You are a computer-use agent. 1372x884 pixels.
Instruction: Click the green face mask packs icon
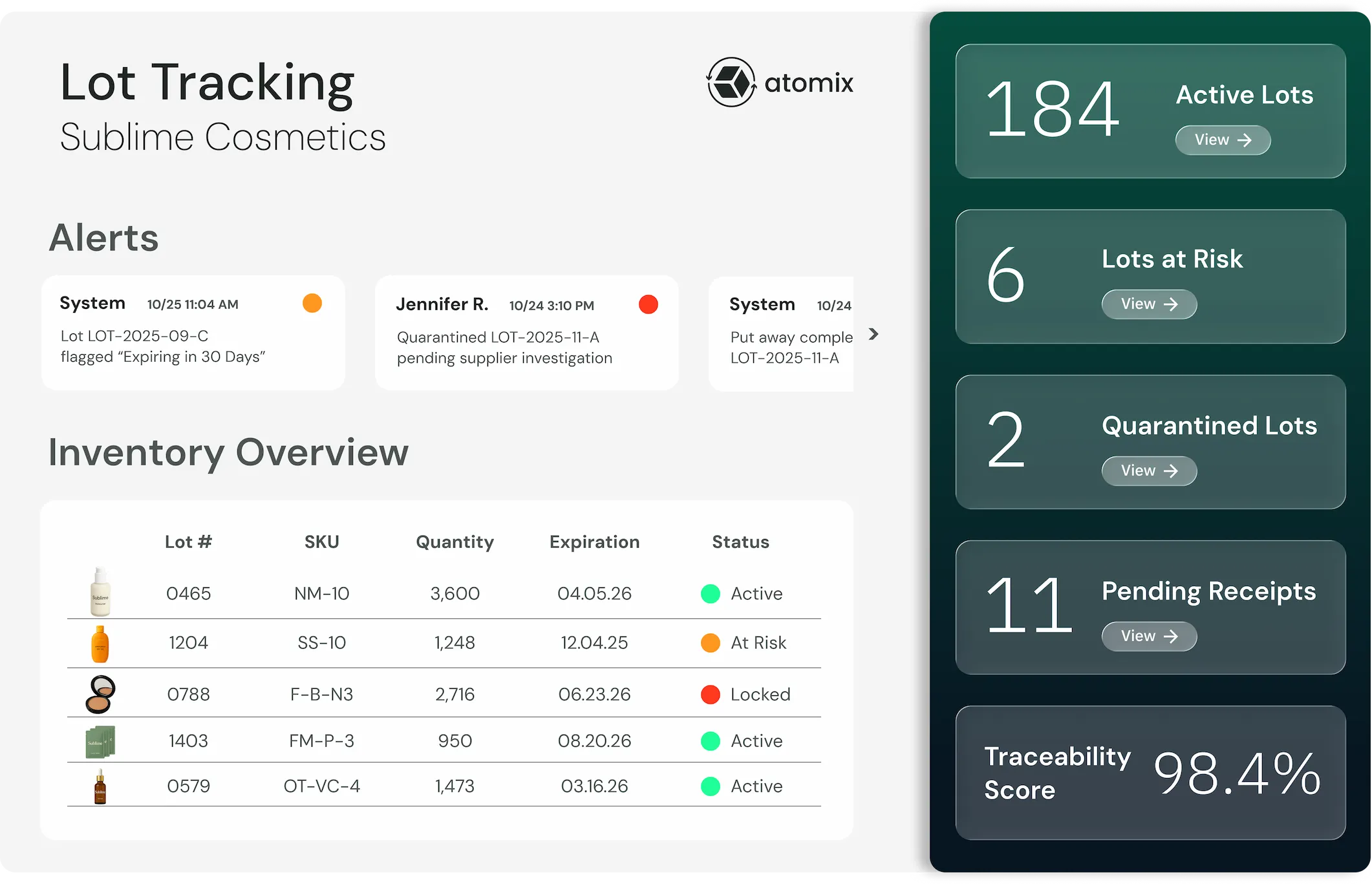[100, 741]
